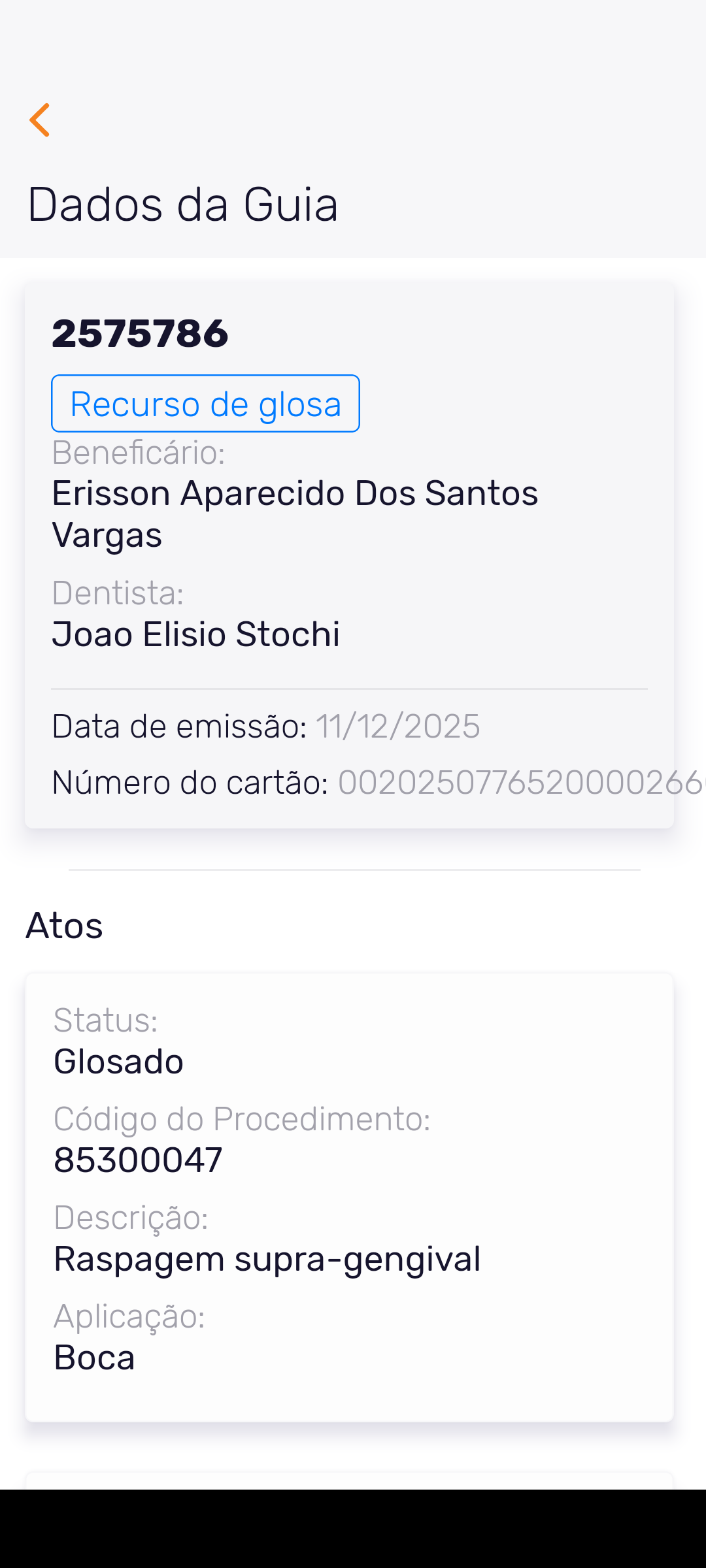
Task: Select procedure code 85300047
Action: 138,1160
